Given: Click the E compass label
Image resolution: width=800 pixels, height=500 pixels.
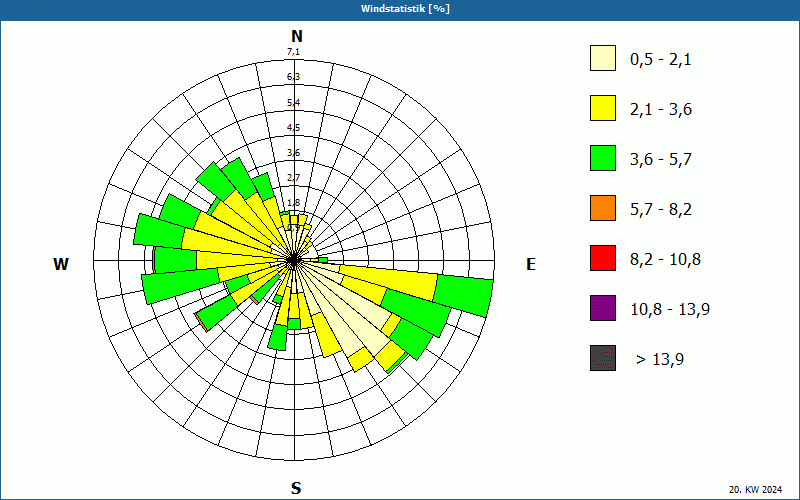Looking at the screenshot, I should tap(531, 264).
